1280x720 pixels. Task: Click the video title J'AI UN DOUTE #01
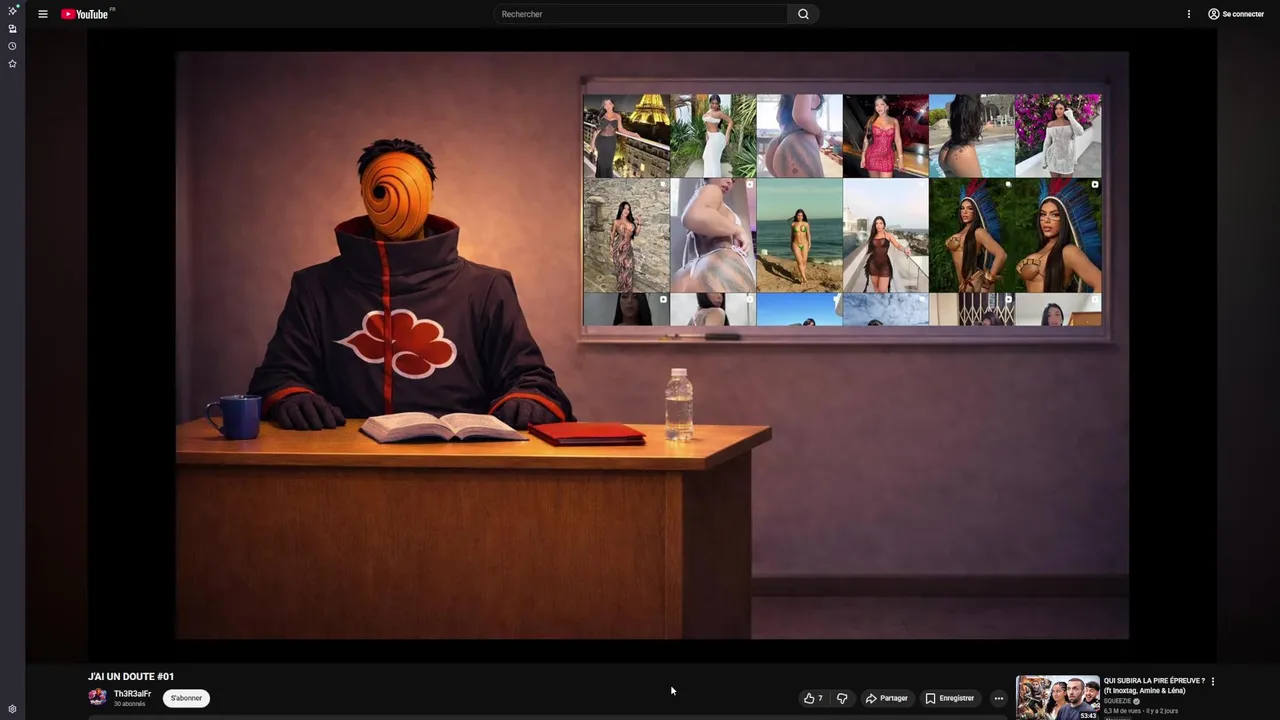131,677
